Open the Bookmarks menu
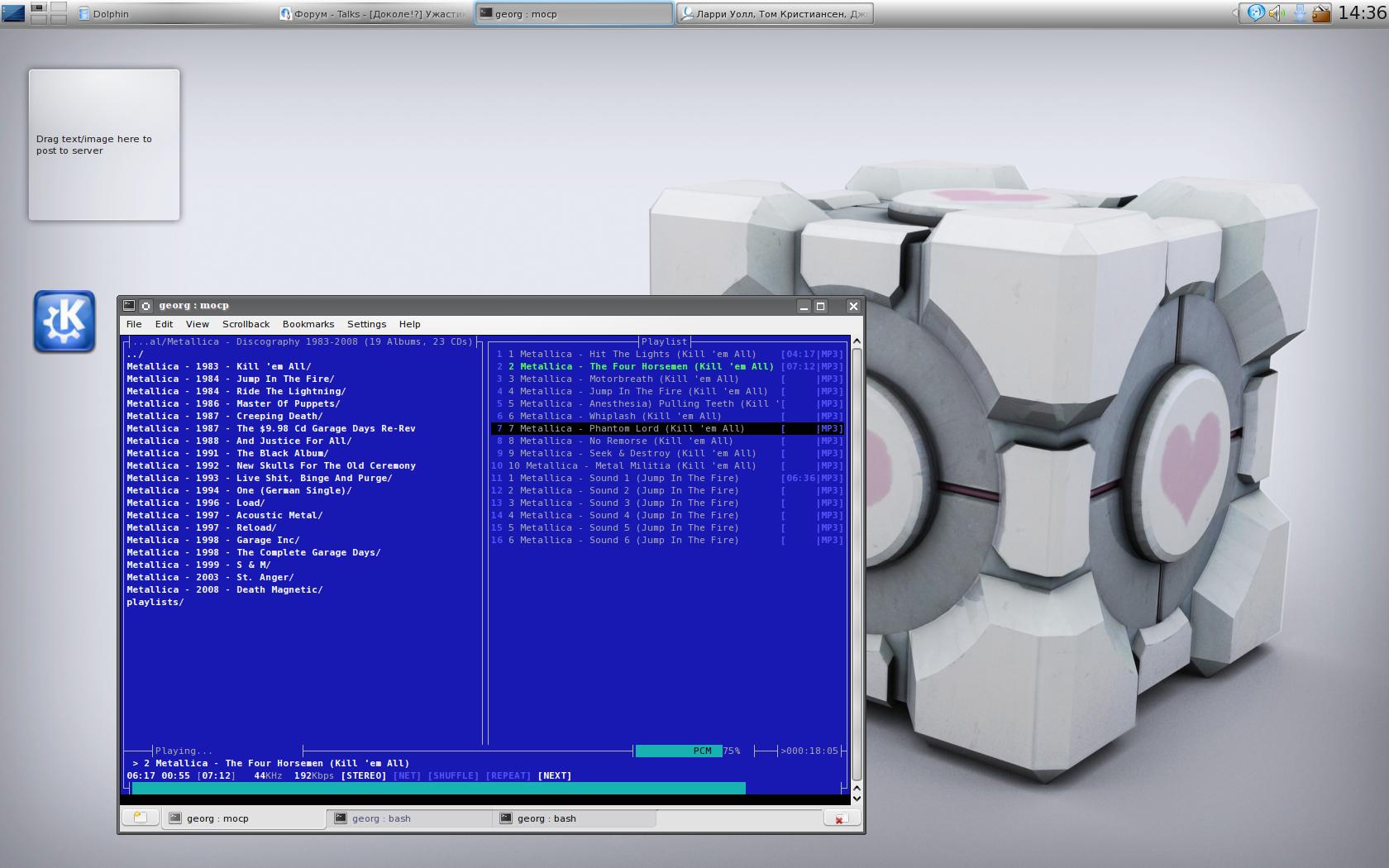The image size is (1389, 868). pos(308,324)
